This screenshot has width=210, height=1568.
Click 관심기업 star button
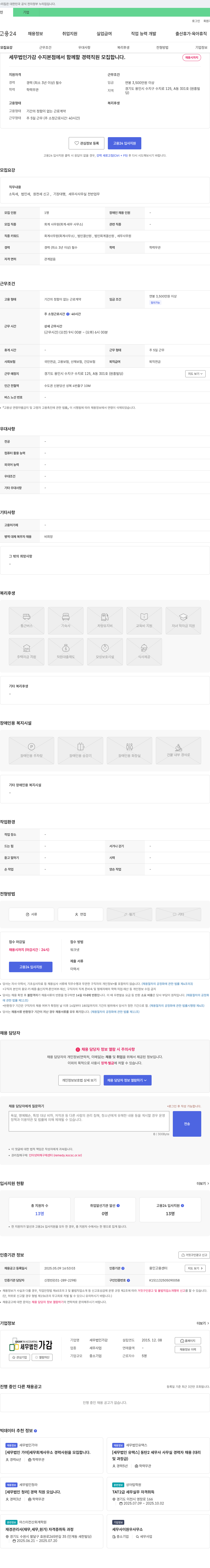[x=19, y=1357]
